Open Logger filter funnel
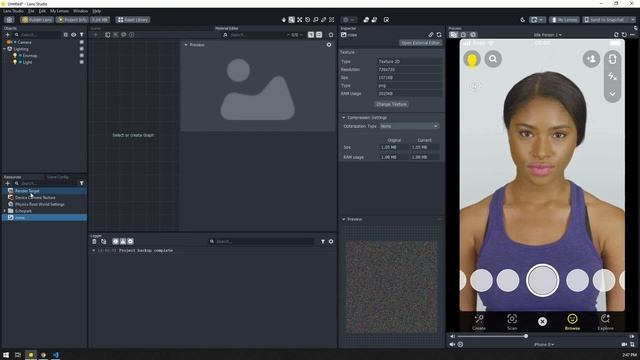The width and height of the screenshot is (640, 360). tap(323, 242)
